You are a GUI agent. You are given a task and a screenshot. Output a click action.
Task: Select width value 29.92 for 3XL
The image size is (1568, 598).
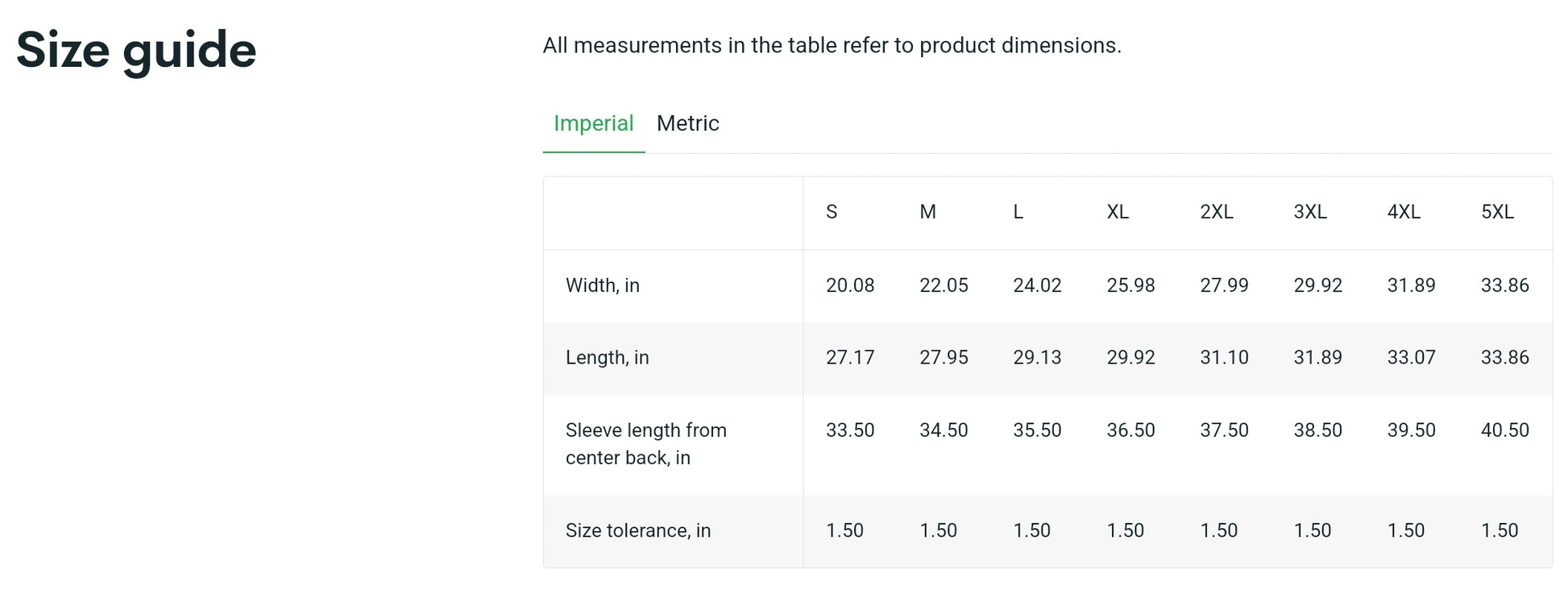pos(1317,285)
